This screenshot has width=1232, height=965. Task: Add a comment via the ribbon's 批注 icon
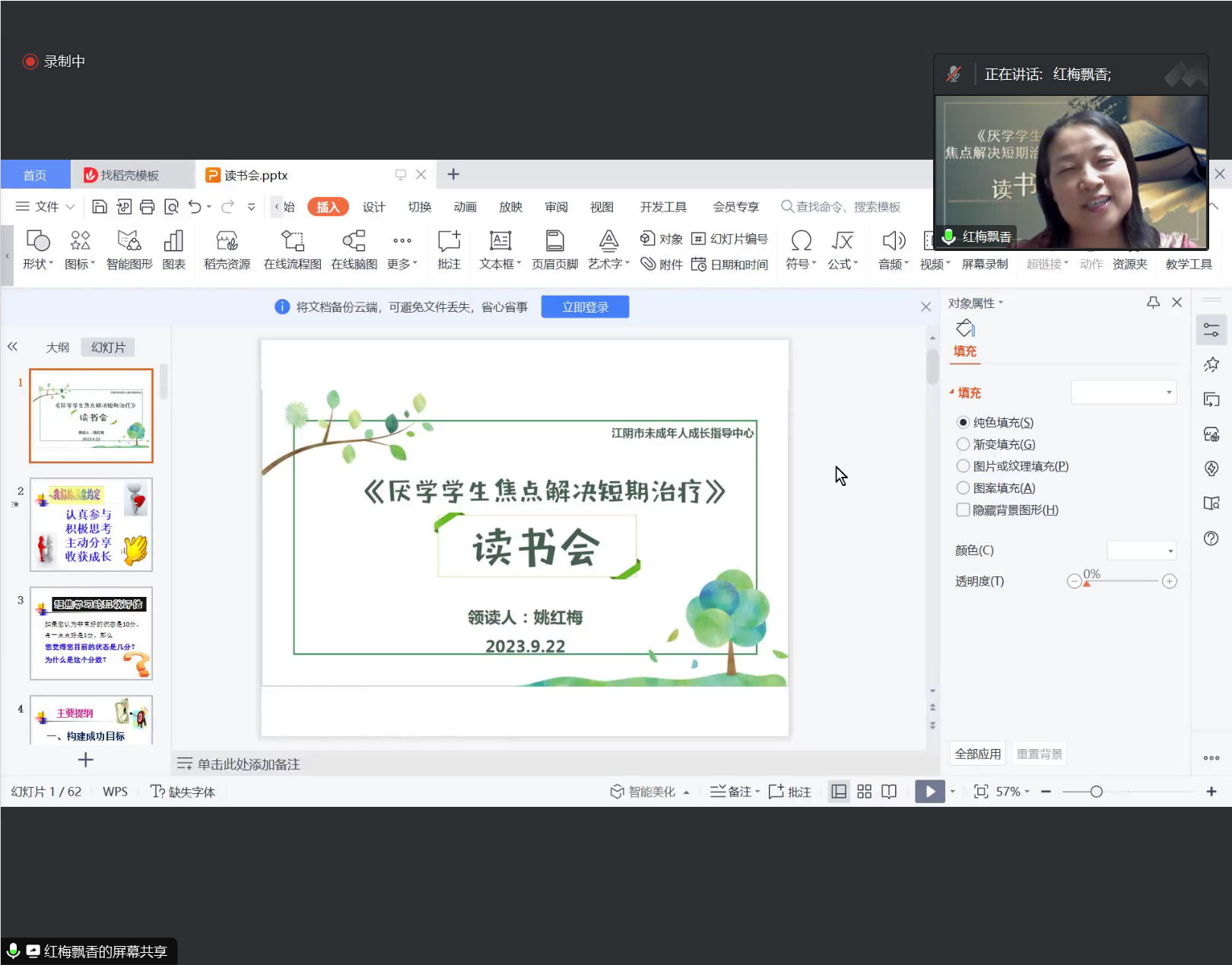pyautogui.click(x=449, y=242)
